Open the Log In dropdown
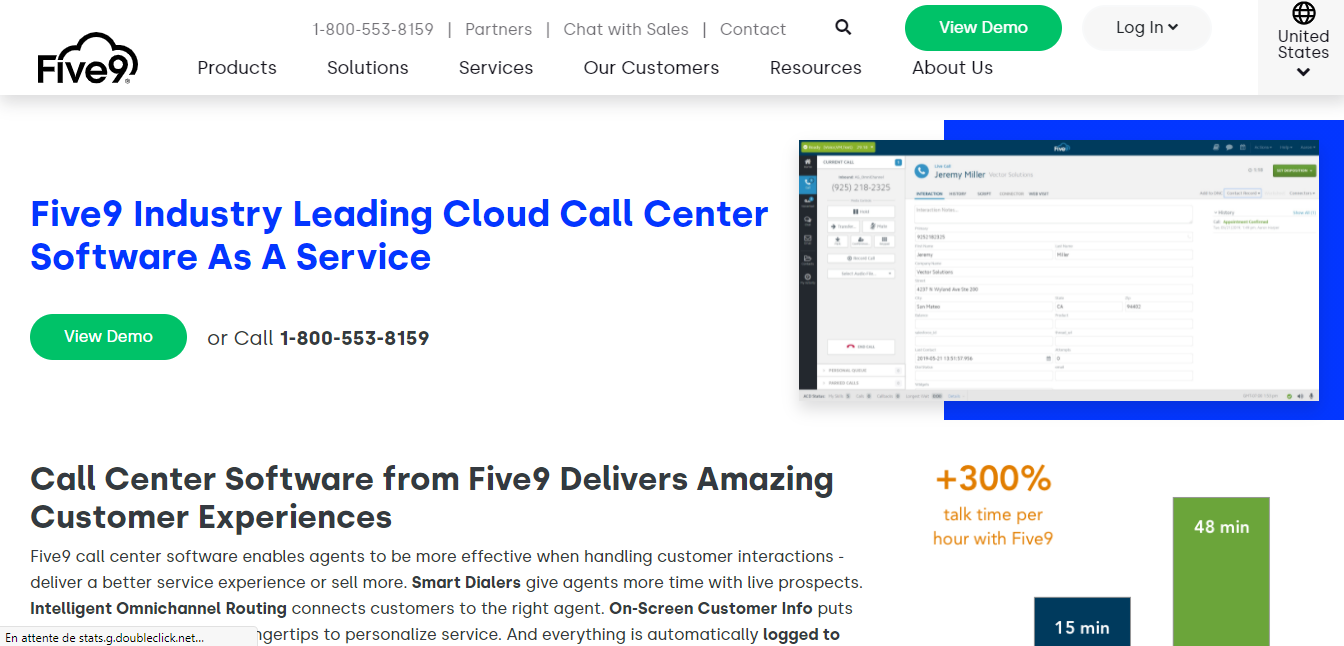Viewport: 1344px width, 646px height. 1147,28
